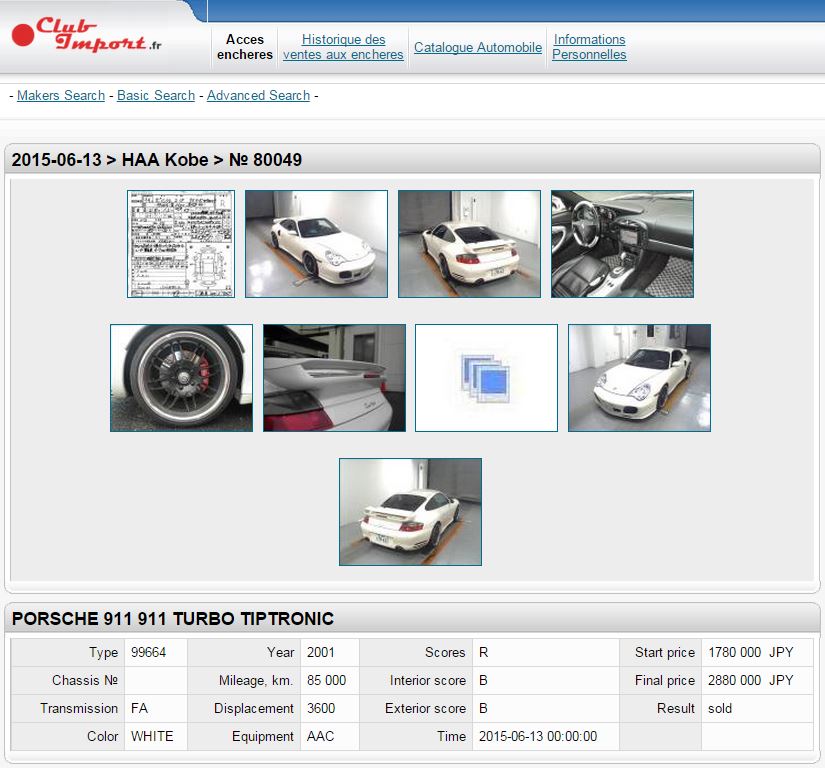Image resolution: width=825 pixels, height=768 pixels.
Task: View wheel and red brake caliper photo
Action: (181, 378)
